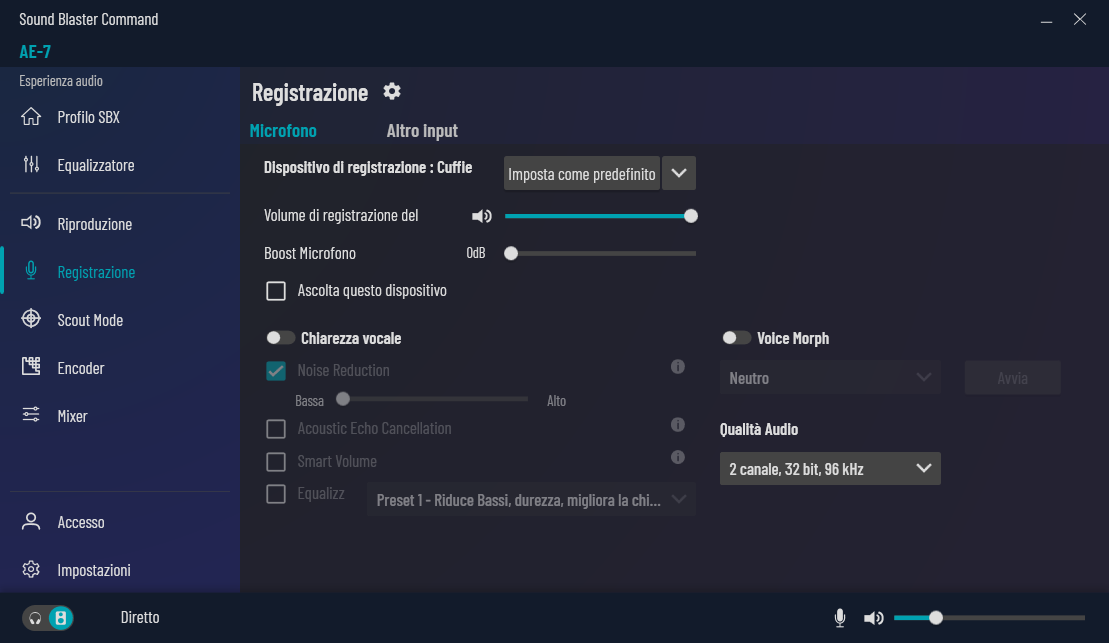The image size is (1109, 643).
Task: Click the Boost Microfono slider track
Action: pos(600,253)
